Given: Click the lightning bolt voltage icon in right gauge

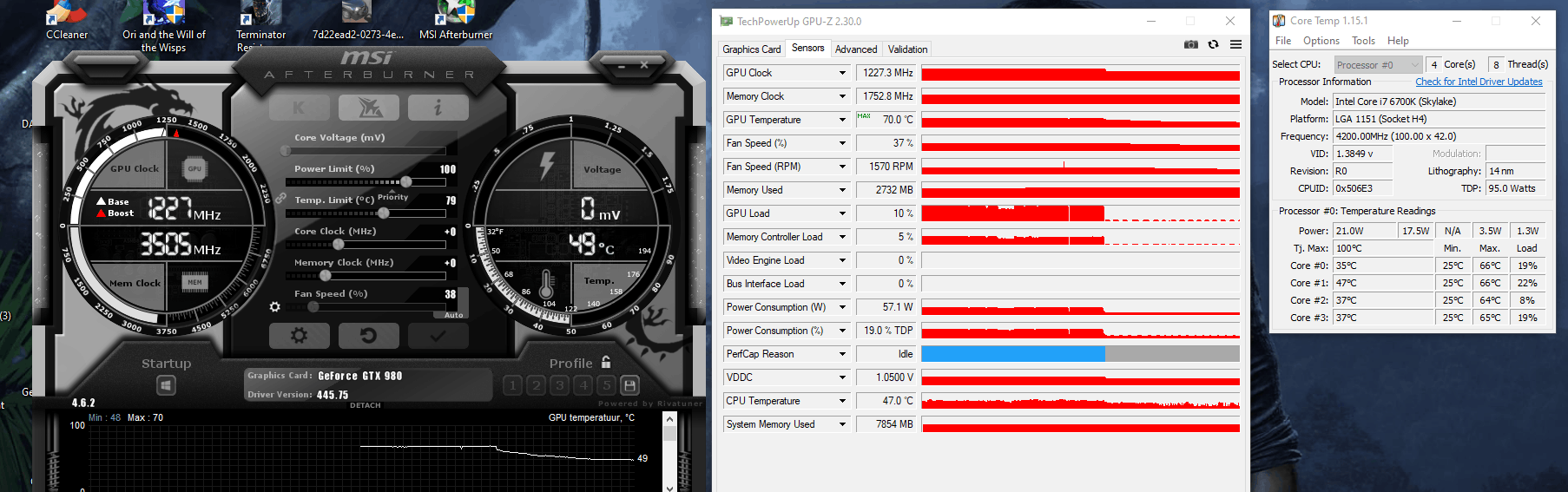Looking at the screenshot, I should pos(547,165).
